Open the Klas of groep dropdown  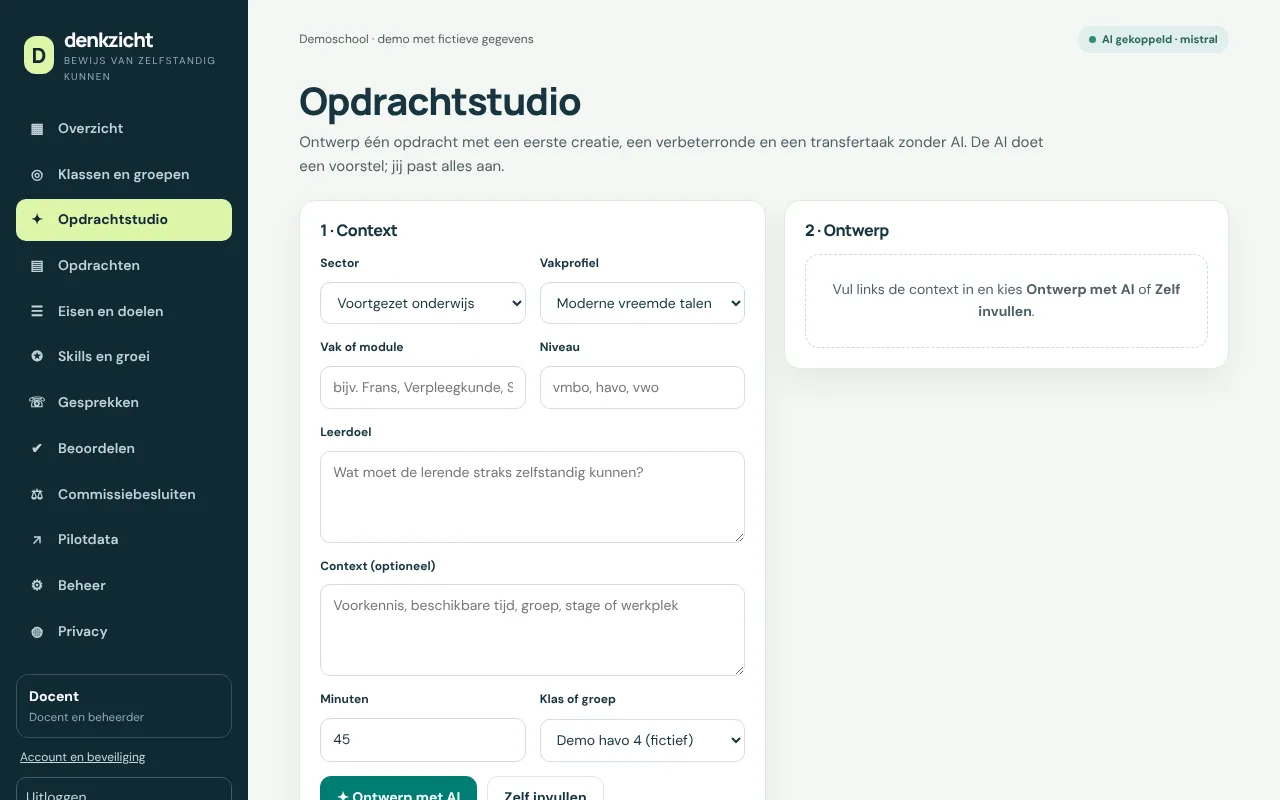[x=642, y=740]
